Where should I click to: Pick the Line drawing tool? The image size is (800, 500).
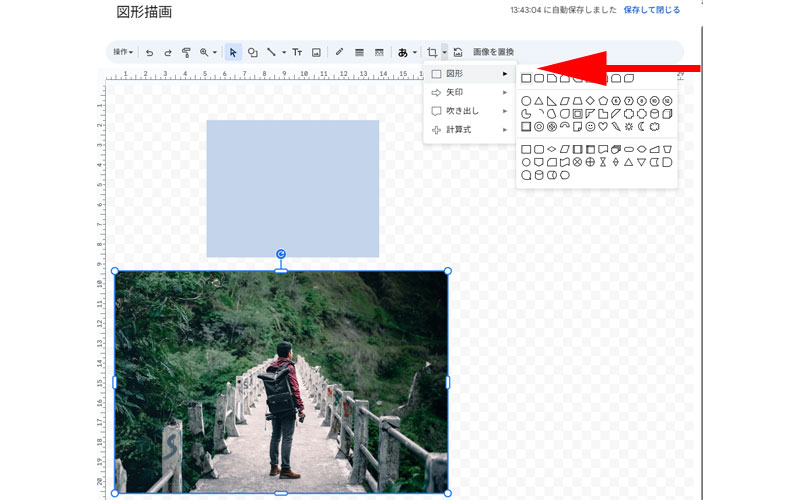[x=271, y=52]
